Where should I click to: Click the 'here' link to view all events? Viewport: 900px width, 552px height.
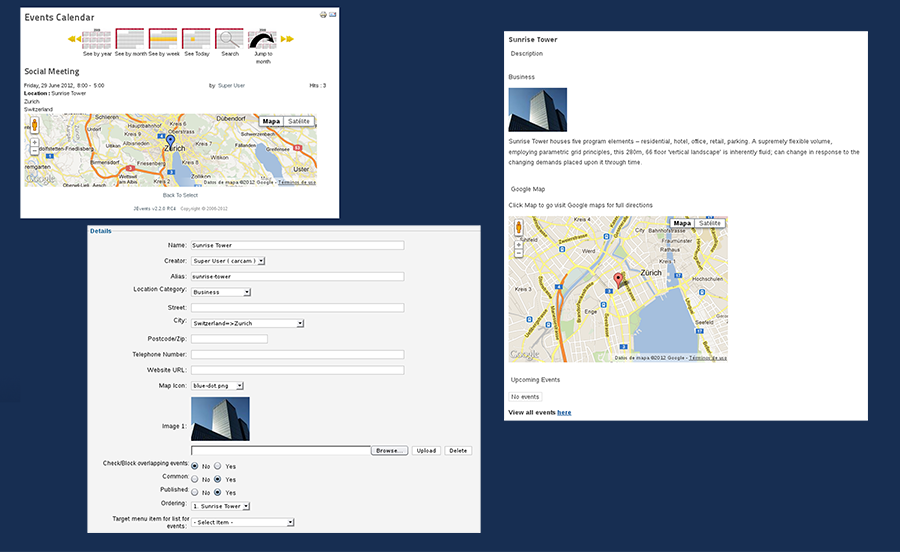click(564, 412)
